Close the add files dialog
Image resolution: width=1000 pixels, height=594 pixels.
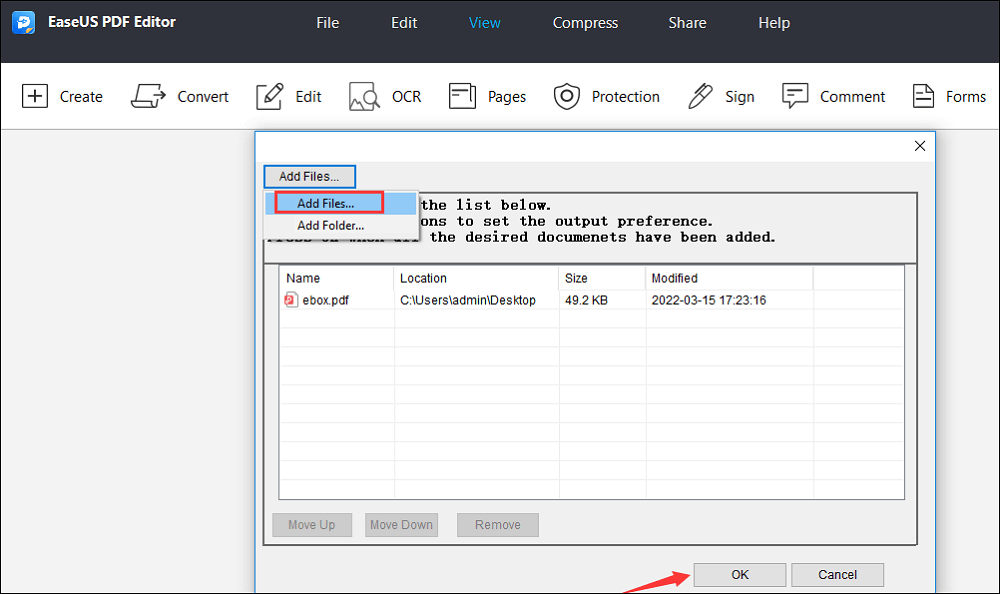point(920,146)
